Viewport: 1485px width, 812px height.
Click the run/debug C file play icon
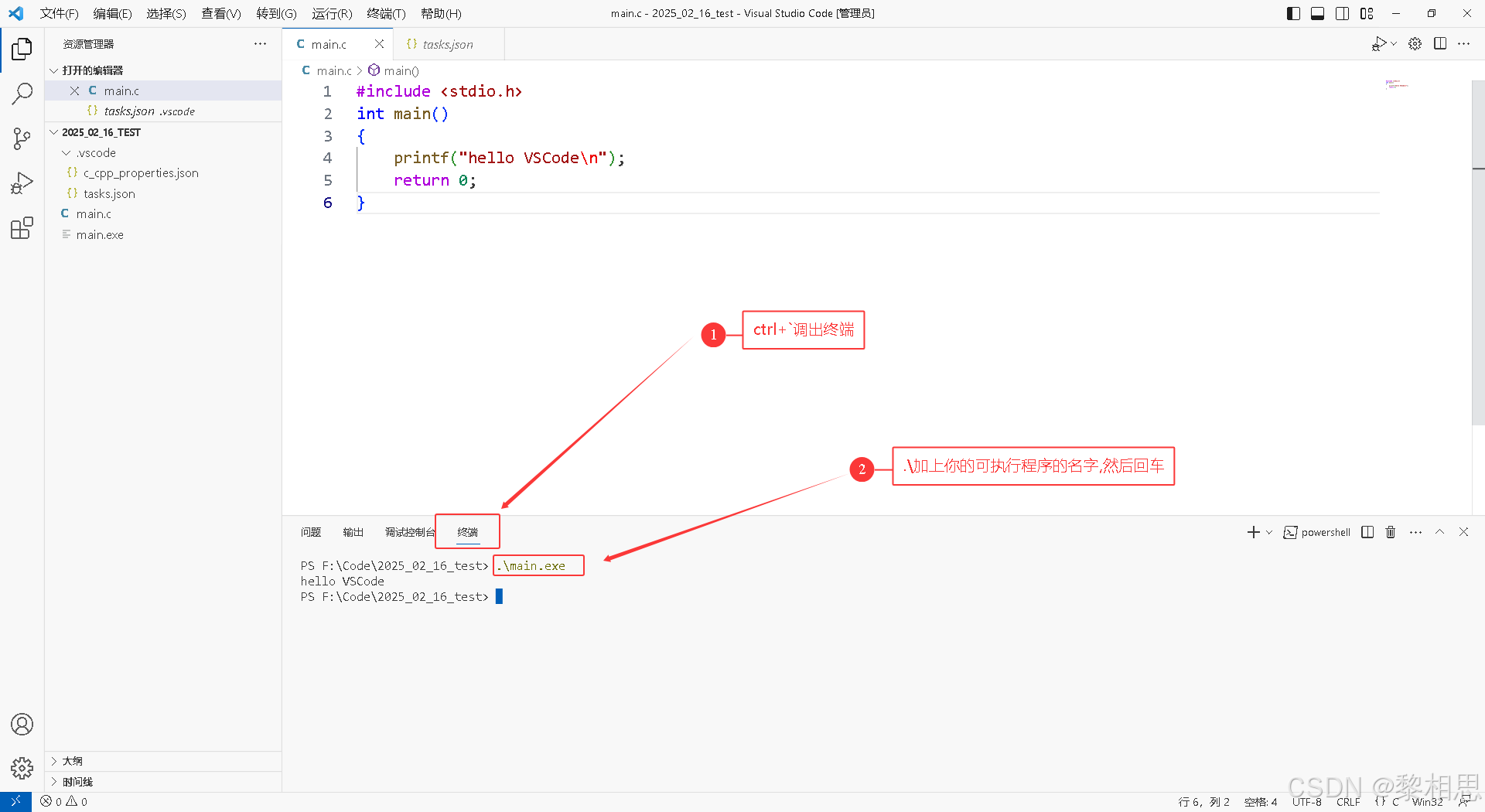point(1379,44)
